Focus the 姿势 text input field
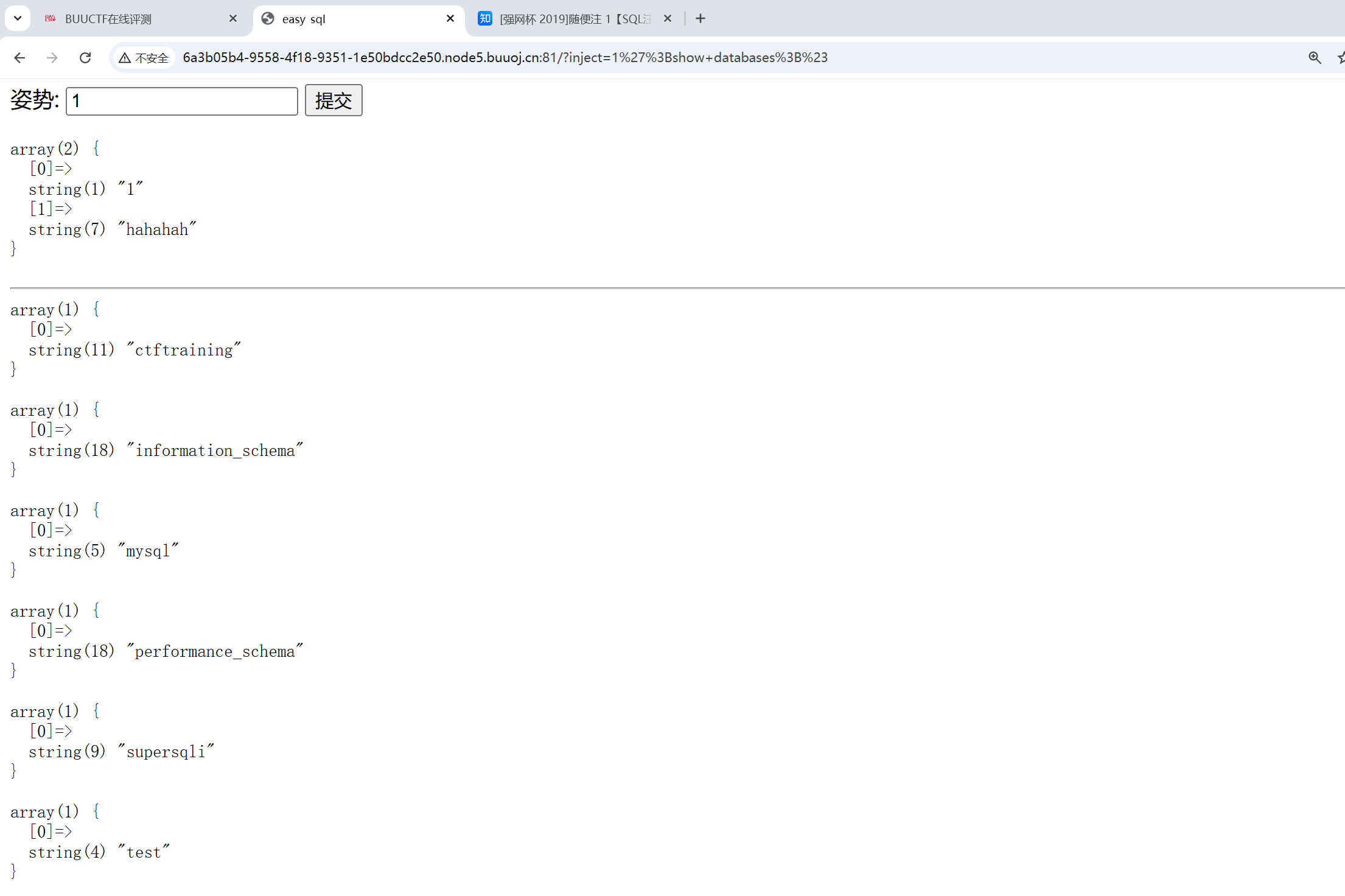 point(181,101)
